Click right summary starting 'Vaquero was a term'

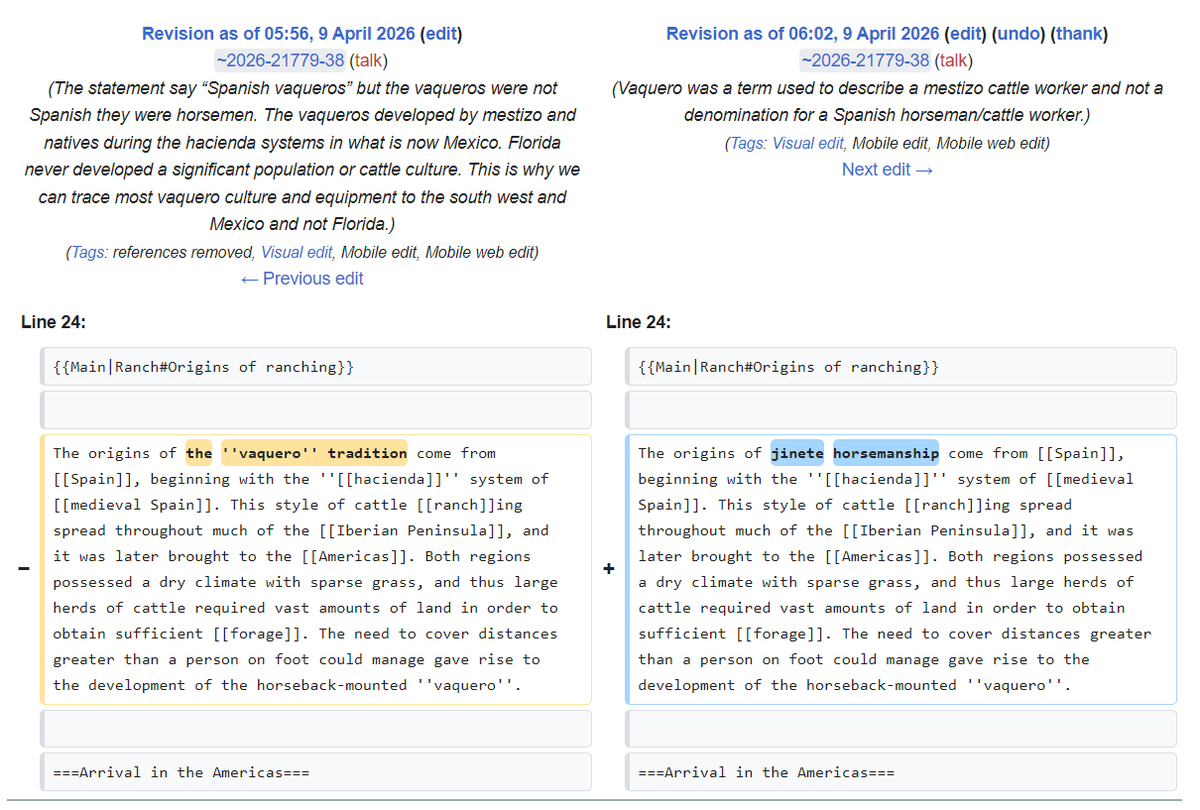click(x=887, y=102)
